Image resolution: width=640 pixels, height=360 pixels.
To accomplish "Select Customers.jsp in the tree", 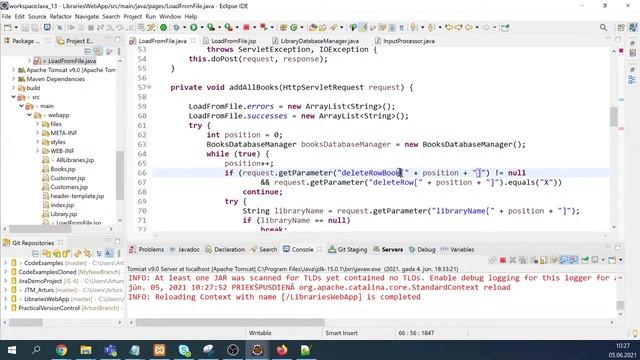I will click(x=69, y=187).
